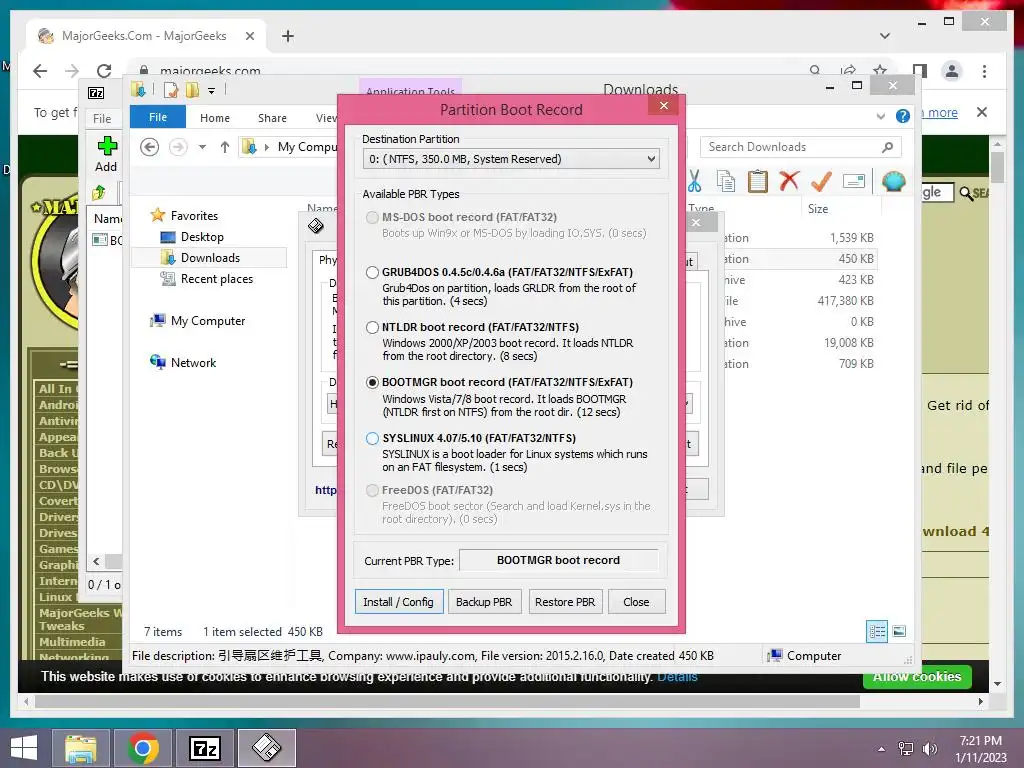Click Search Downloads field
The height and width of the screenshot is (768, 1024).
[x=801, y=147]
